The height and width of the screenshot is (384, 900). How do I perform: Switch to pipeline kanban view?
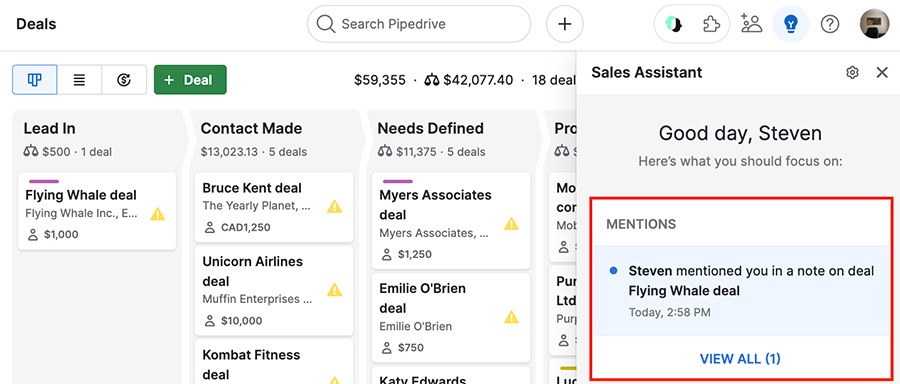[x=34, y=80]
